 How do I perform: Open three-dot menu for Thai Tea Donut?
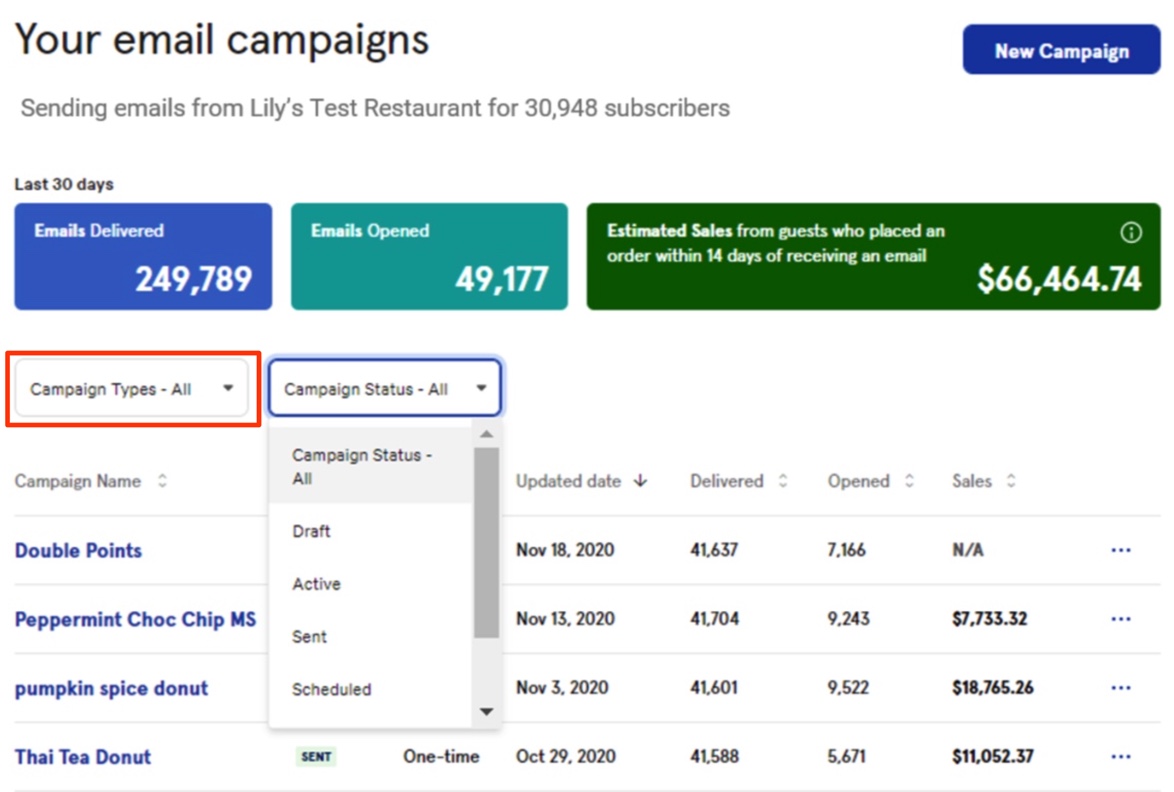click(1121, 757)
